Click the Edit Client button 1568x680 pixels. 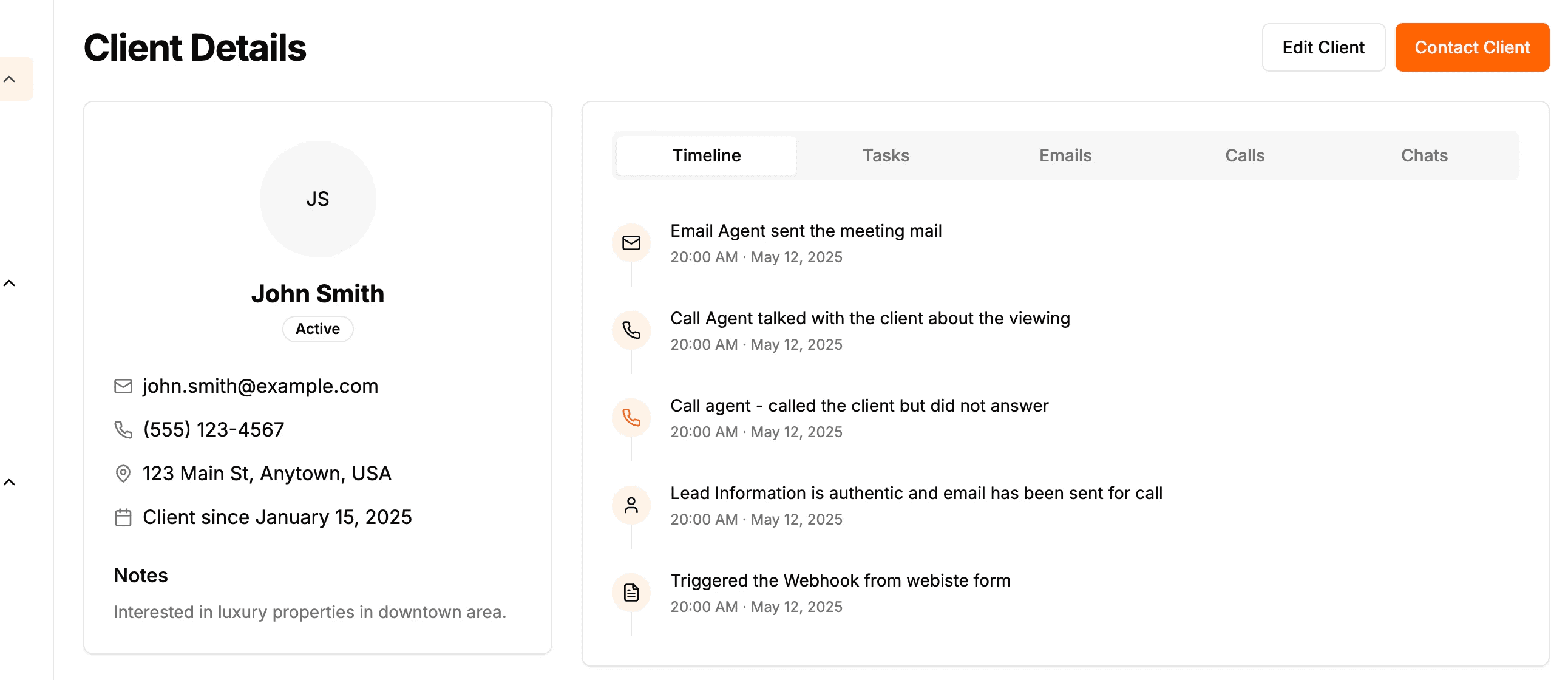click(1323, 47)
